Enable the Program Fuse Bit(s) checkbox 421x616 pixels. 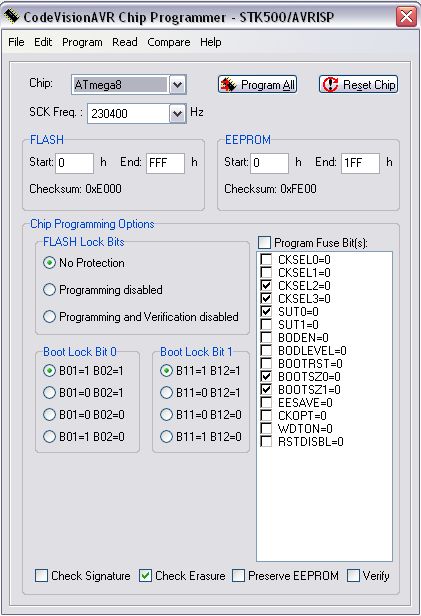pos(264,242)
